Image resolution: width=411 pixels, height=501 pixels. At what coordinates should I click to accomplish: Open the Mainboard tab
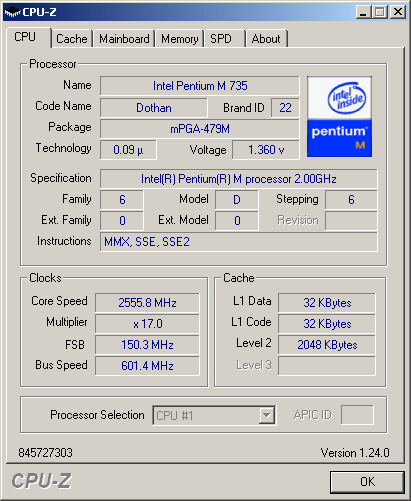[124, 39]
